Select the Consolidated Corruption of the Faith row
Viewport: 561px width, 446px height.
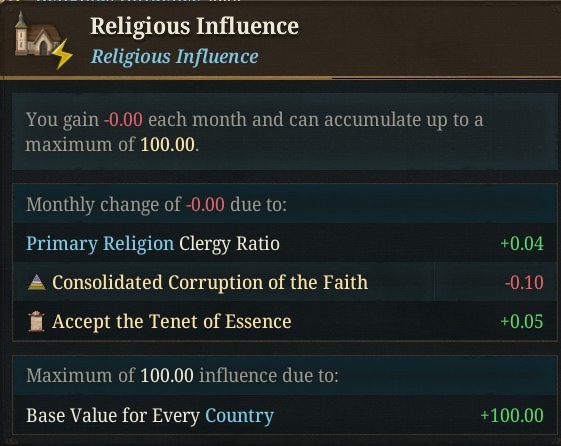point(285,282)
